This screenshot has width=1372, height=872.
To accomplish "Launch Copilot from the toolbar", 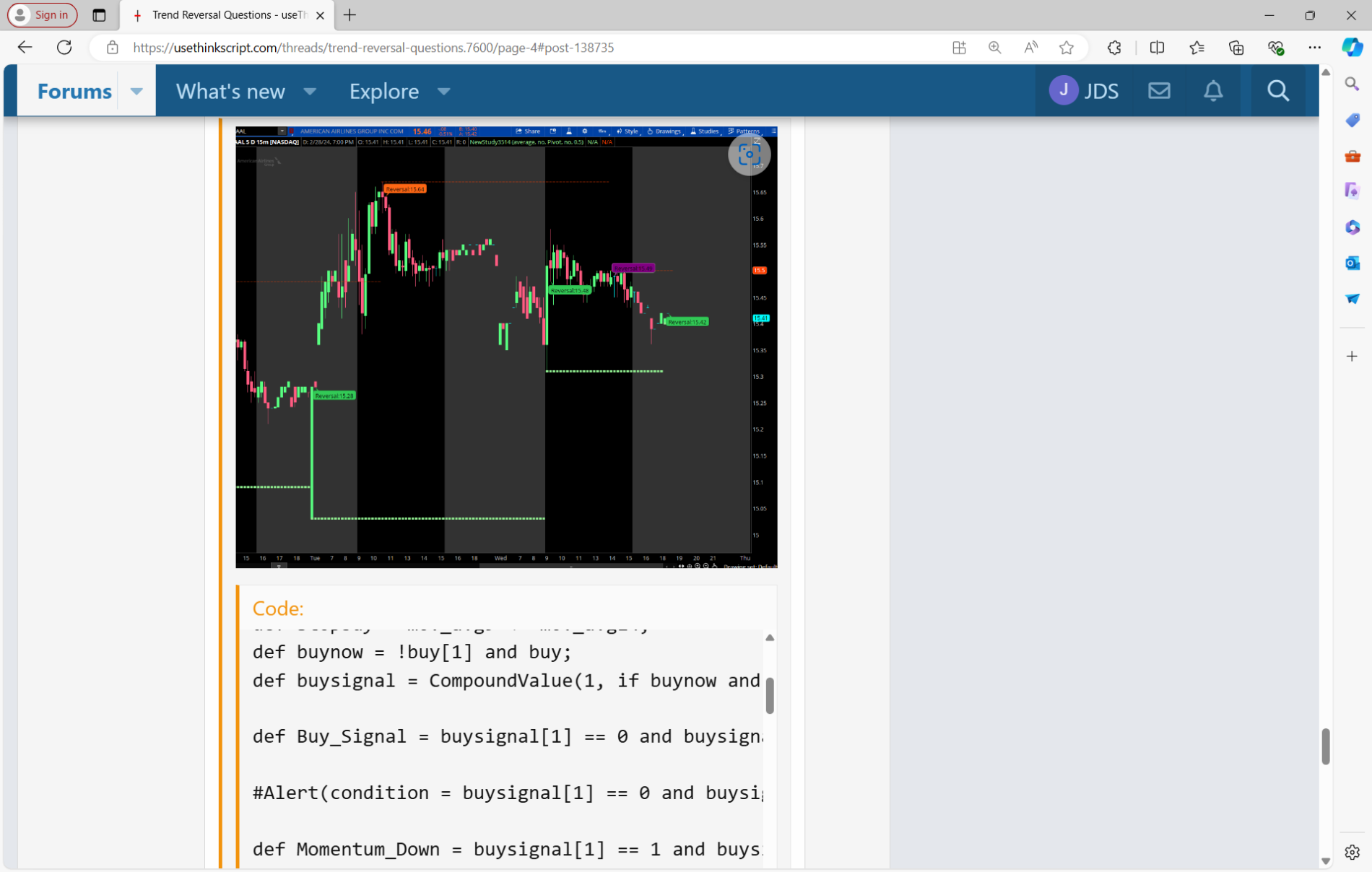I will pos(1351,48).
